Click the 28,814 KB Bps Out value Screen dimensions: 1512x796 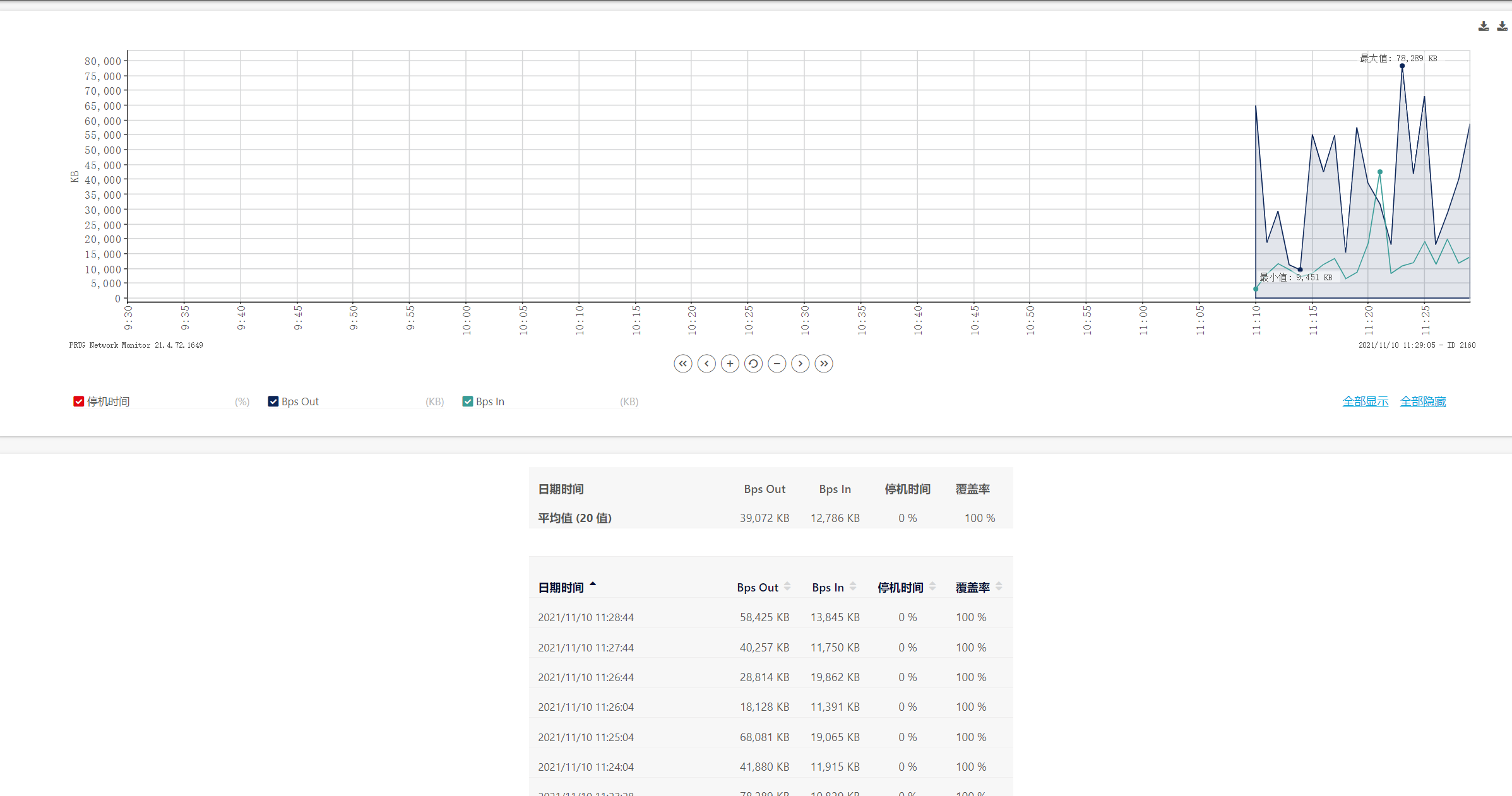(x=765, y=677)
